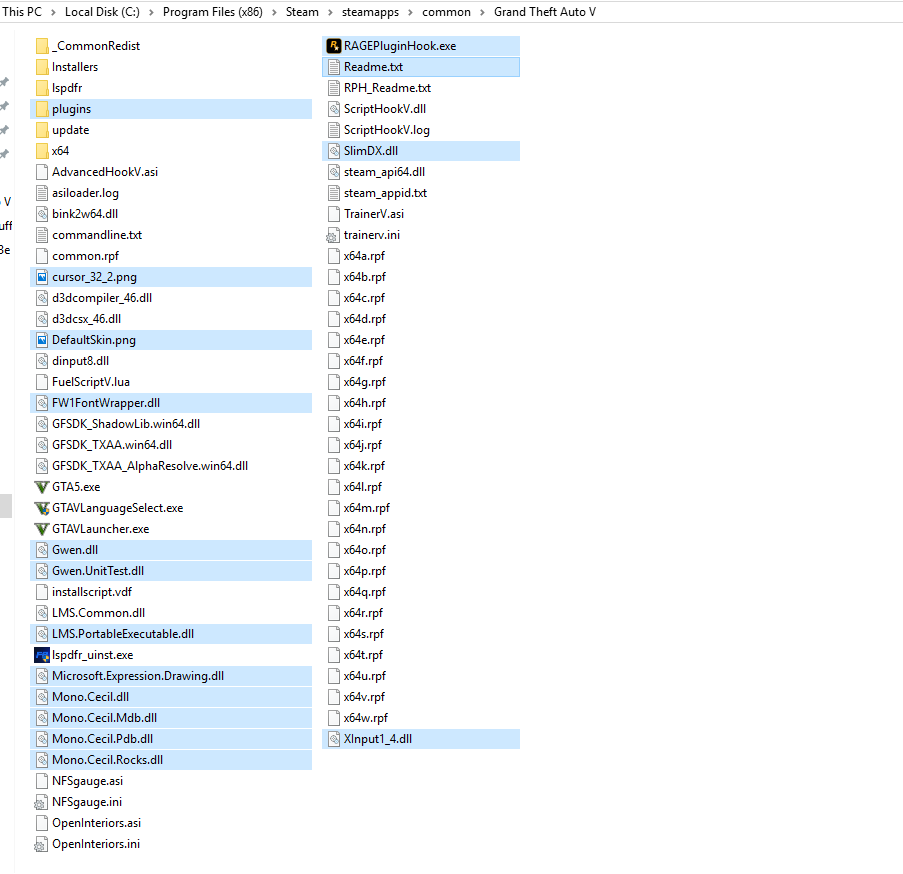
Task: Navigate to steamapps breadcrumb
Action: coord(370,12)
